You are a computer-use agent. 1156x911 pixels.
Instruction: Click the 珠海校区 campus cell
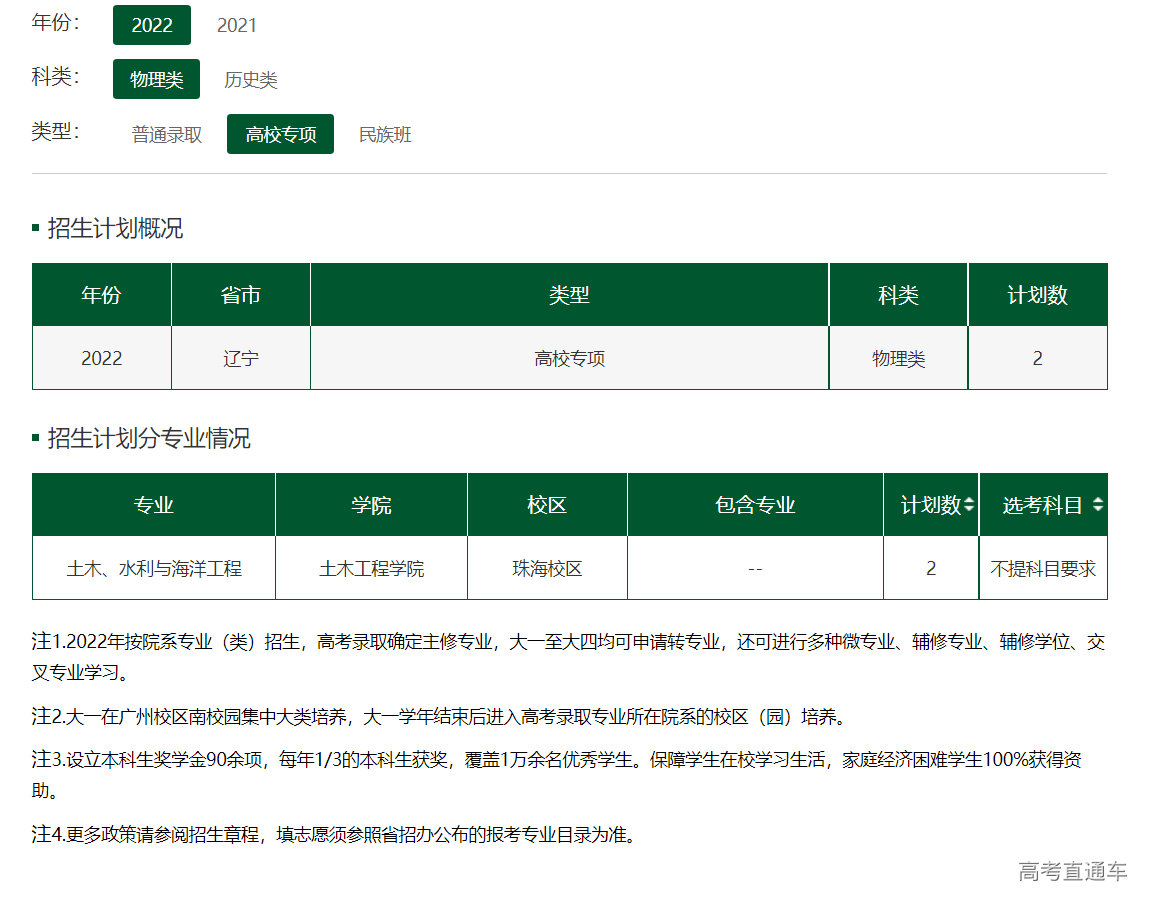(x=547, y=569)
